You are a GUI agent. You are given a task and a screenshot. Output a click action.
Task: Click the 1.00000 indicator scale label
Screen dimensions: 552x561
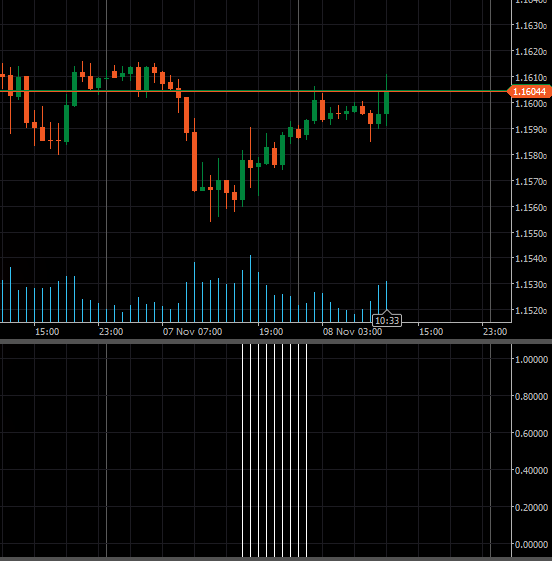531,359
